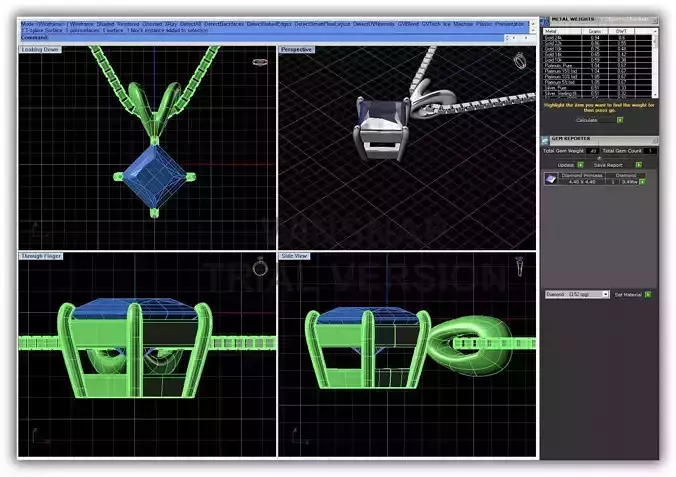Click the Set Material button label
This screenshot has width=676, height=477.
pyautogui.click(x=628, y=295)
